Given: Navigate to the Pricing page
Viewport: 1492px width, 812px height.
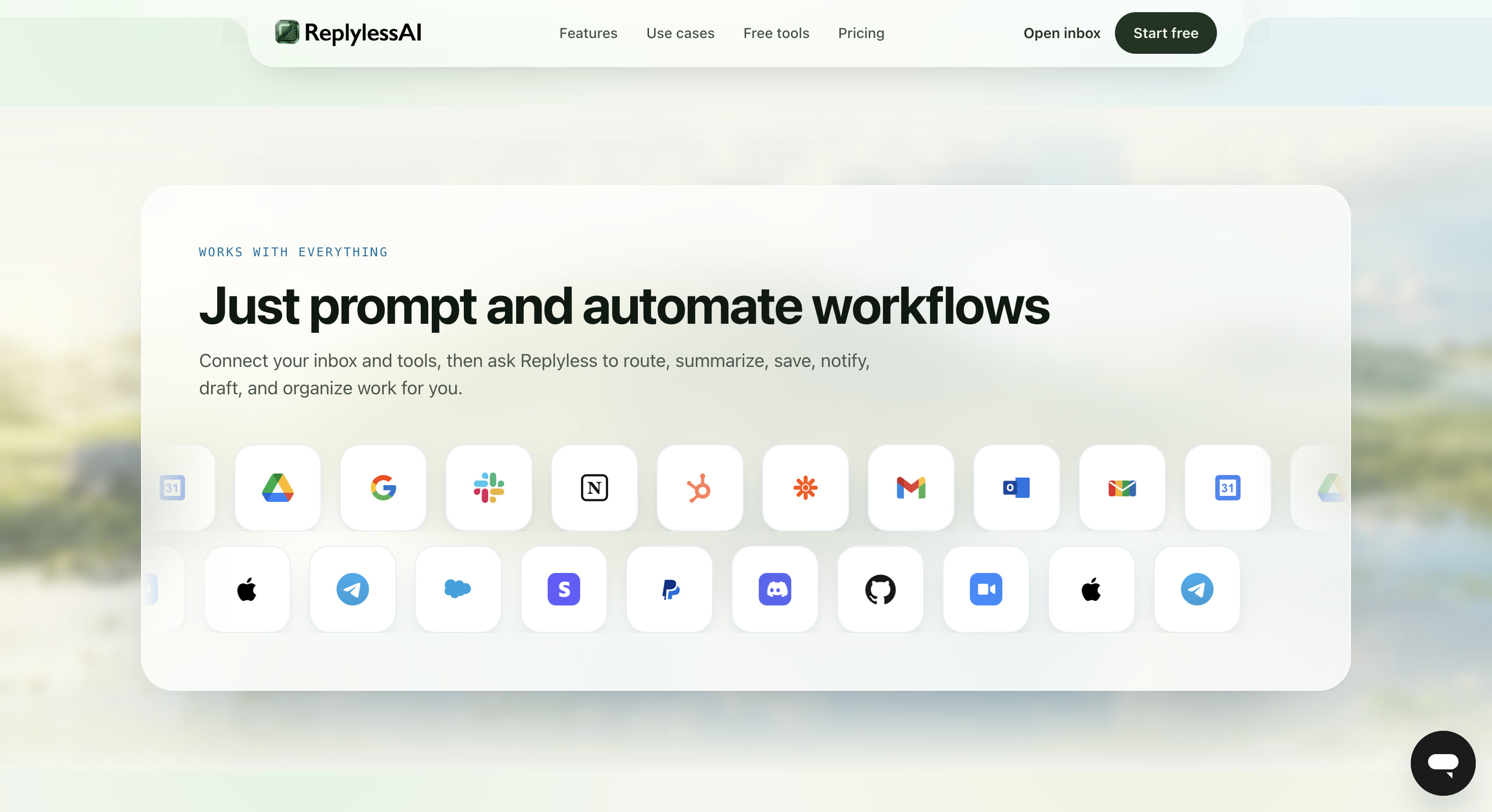Looking at the screenshot, I should (x=861, y=33).
